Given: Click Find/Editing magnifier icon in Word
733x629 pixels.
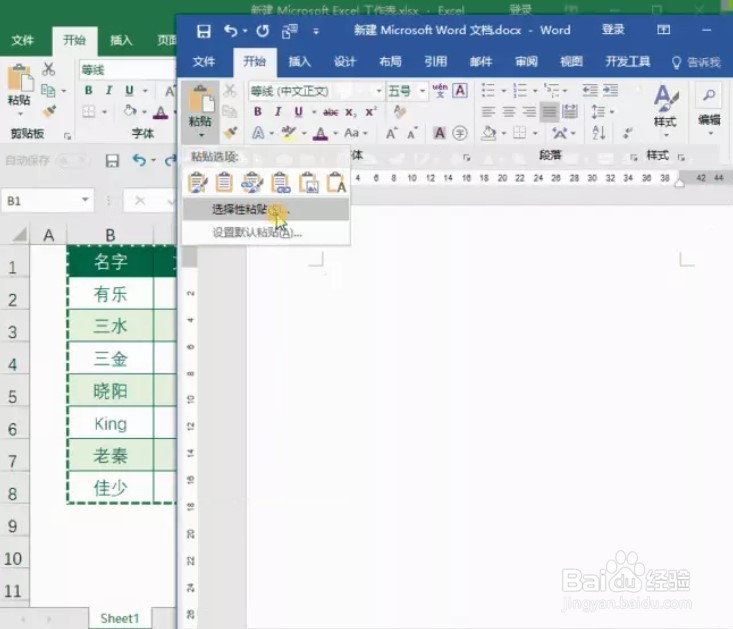Looking at the screenshot, I should pyautogui.click(x=709, y=96).
